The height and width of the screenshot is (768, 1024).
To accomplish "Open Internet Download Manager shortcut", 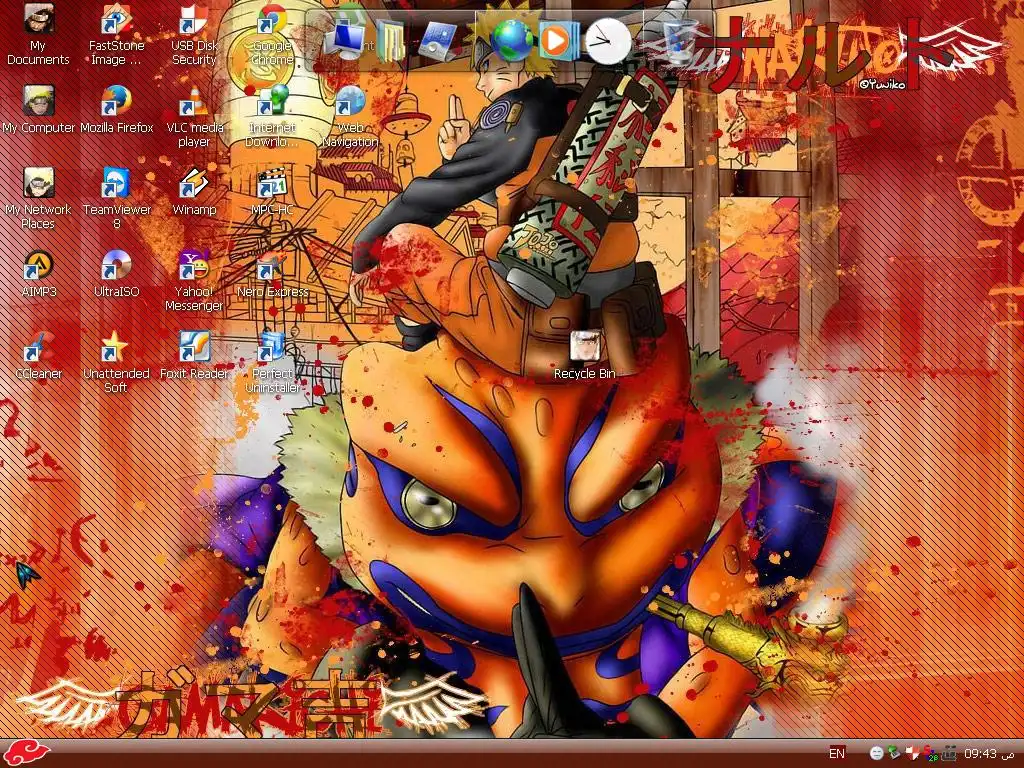I will click(272, 116).
